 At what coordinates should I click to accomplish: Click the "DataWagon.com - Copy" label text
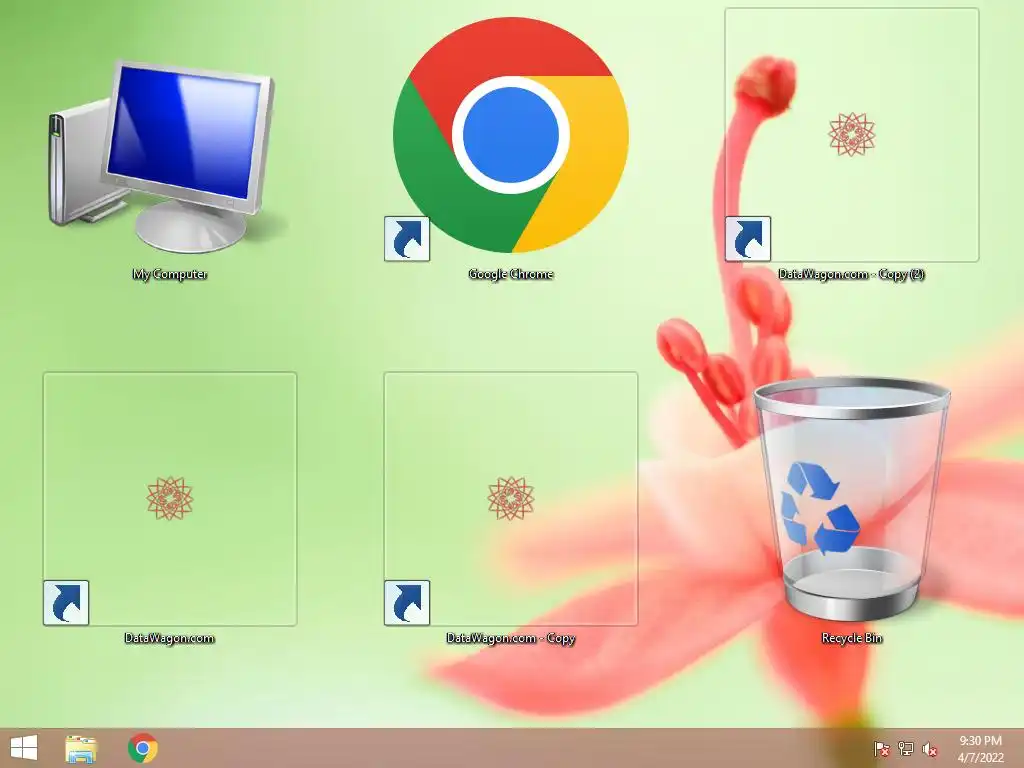[x=511, y=638]
